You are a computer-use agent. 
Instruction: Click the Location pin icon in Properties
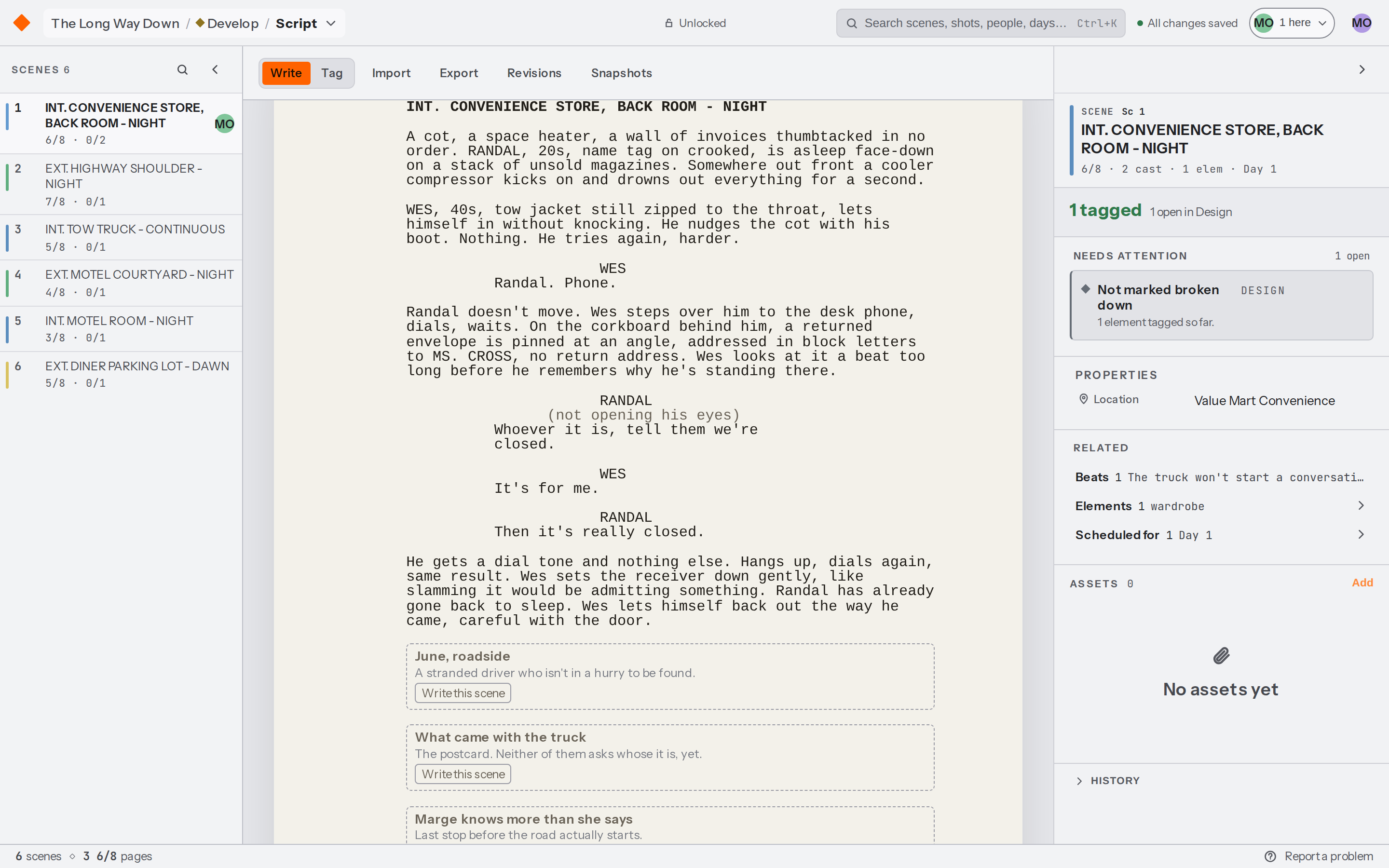pos(1084,399)
